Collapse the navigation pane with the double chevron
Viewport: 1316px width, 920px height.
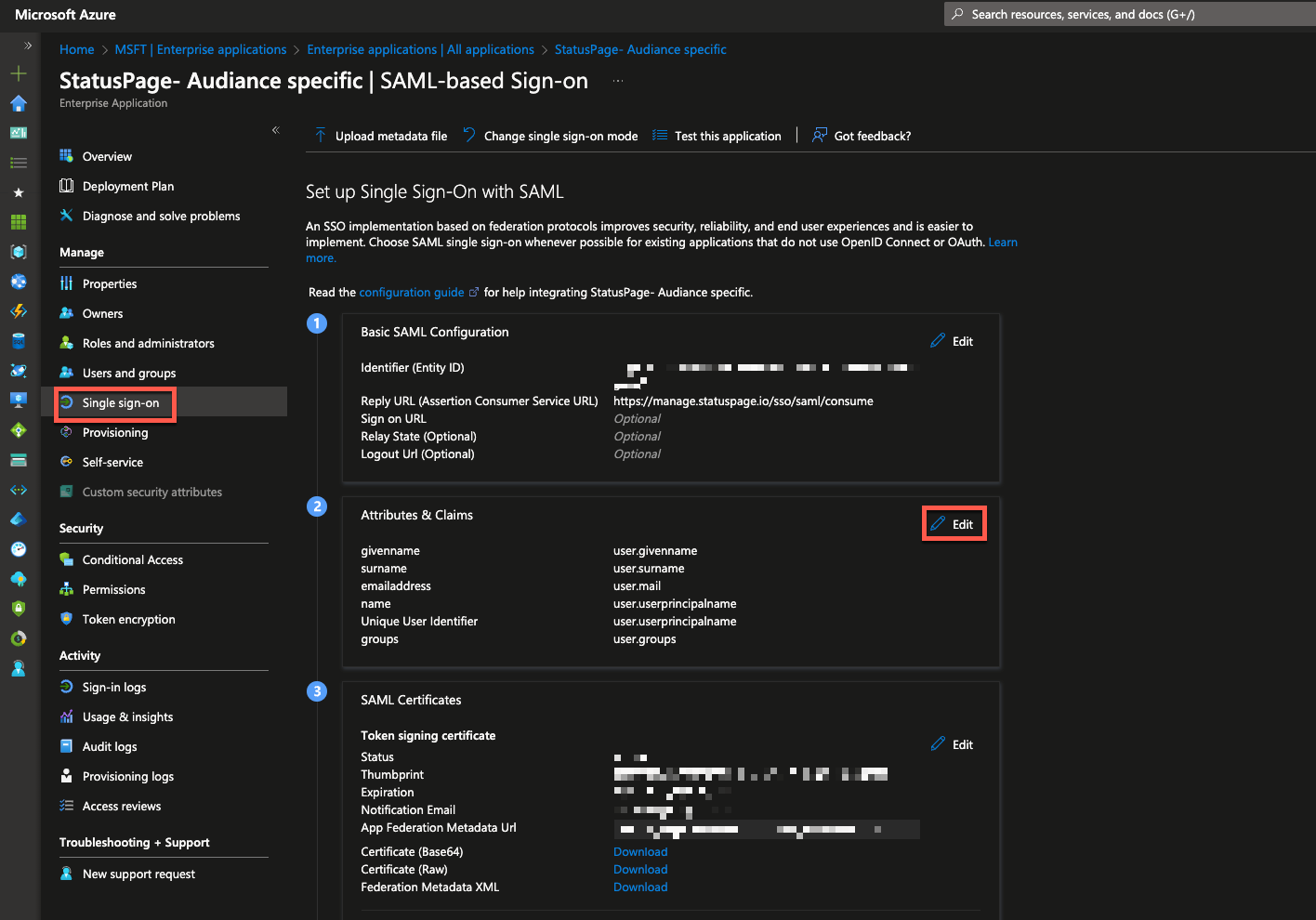point(275,130)
